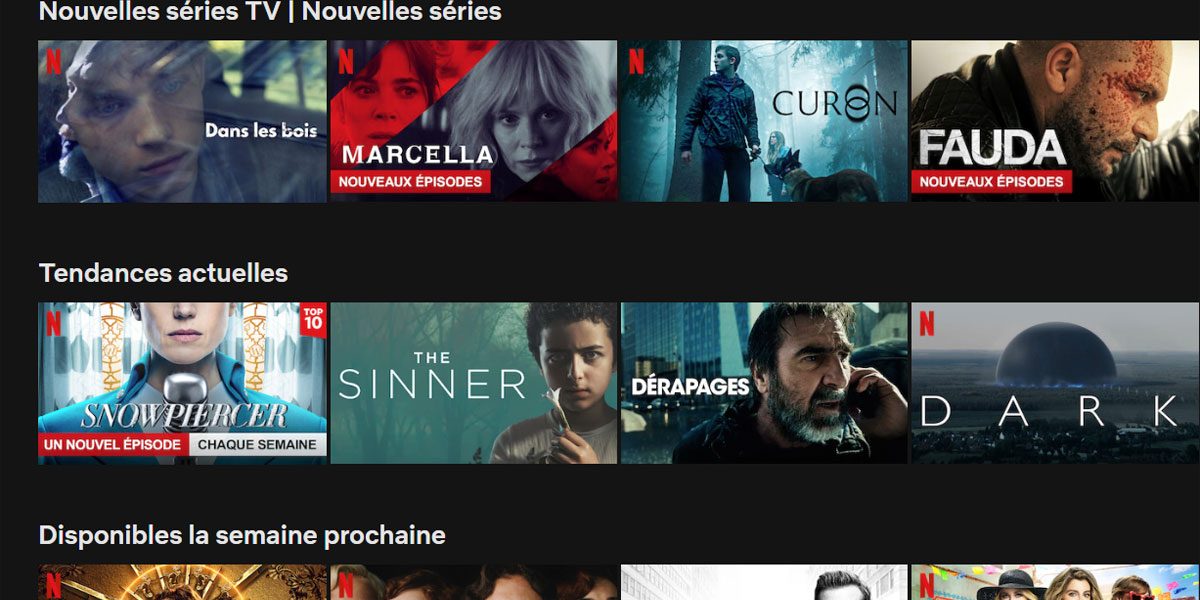Click the Netflix N logo on Snowpiercer
The image size is (1200, 600).
[x=53, y=323]
